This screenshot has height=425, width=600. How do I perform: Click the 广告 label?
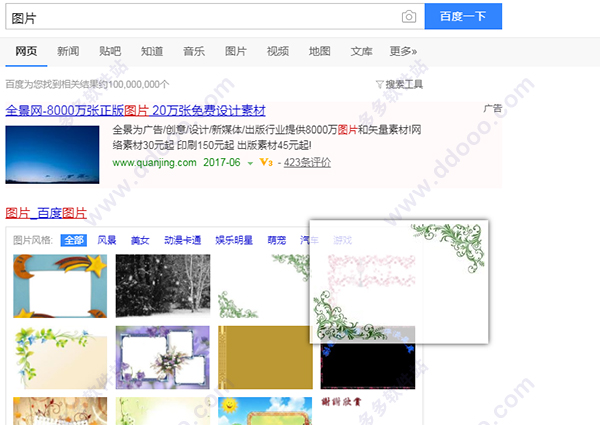[493, 108]
